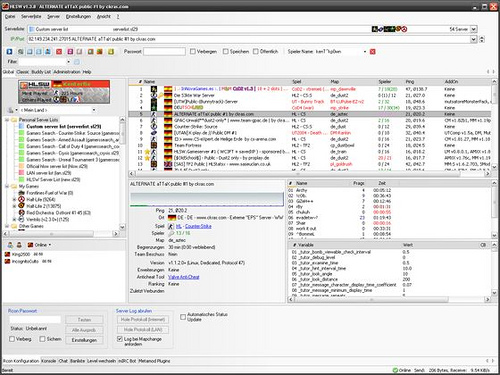Viewport: 500px width, 375px height.
Task: Switch to the Konsole tab
Action: tap(49, 361)
